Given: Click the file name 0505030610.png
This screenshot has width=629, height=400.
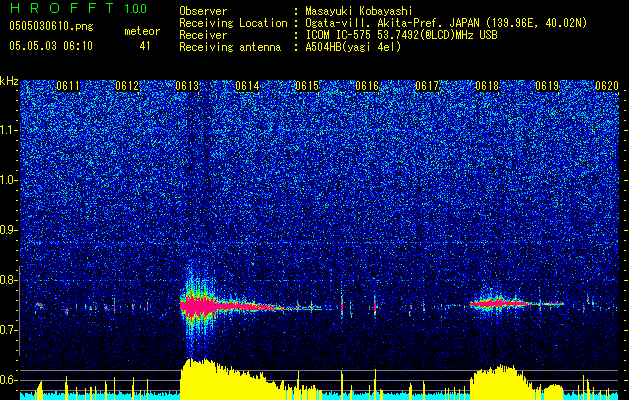Looking at the screenshot, I should [x=51, y=26].
